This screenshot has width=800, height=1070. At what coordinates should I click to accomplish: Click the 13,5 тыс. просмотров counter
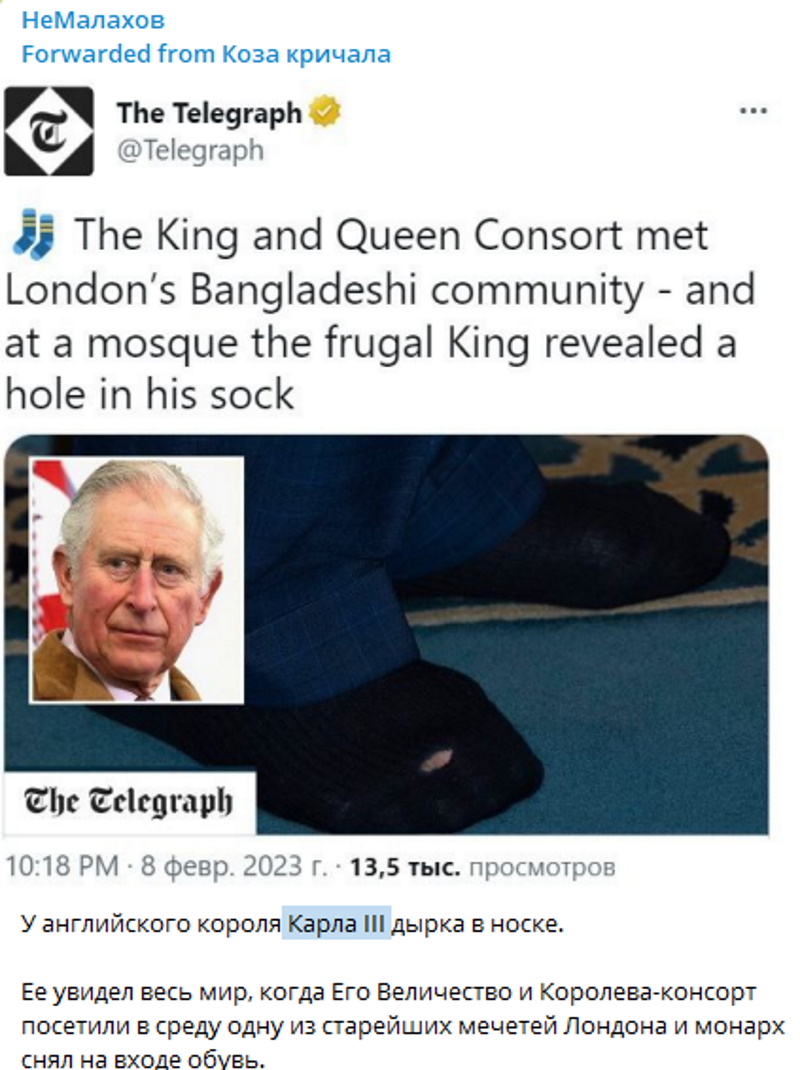483,867
